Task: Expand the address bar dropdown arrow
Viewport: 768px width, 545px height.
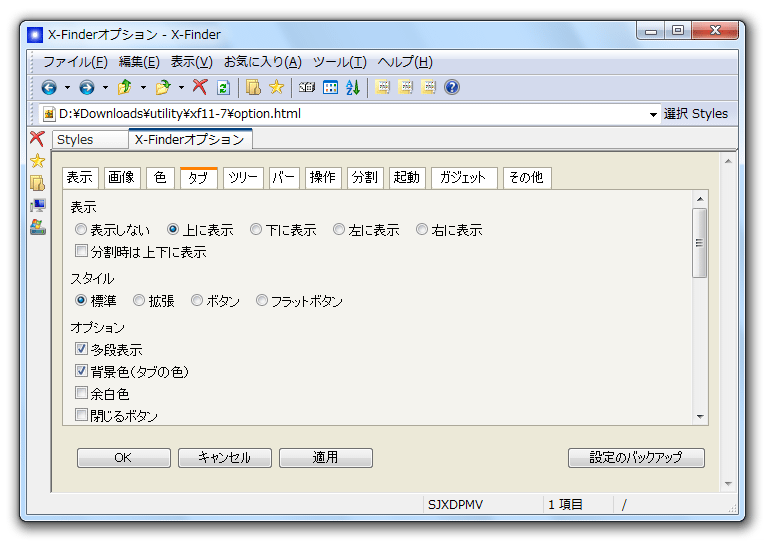Action: 653,115
